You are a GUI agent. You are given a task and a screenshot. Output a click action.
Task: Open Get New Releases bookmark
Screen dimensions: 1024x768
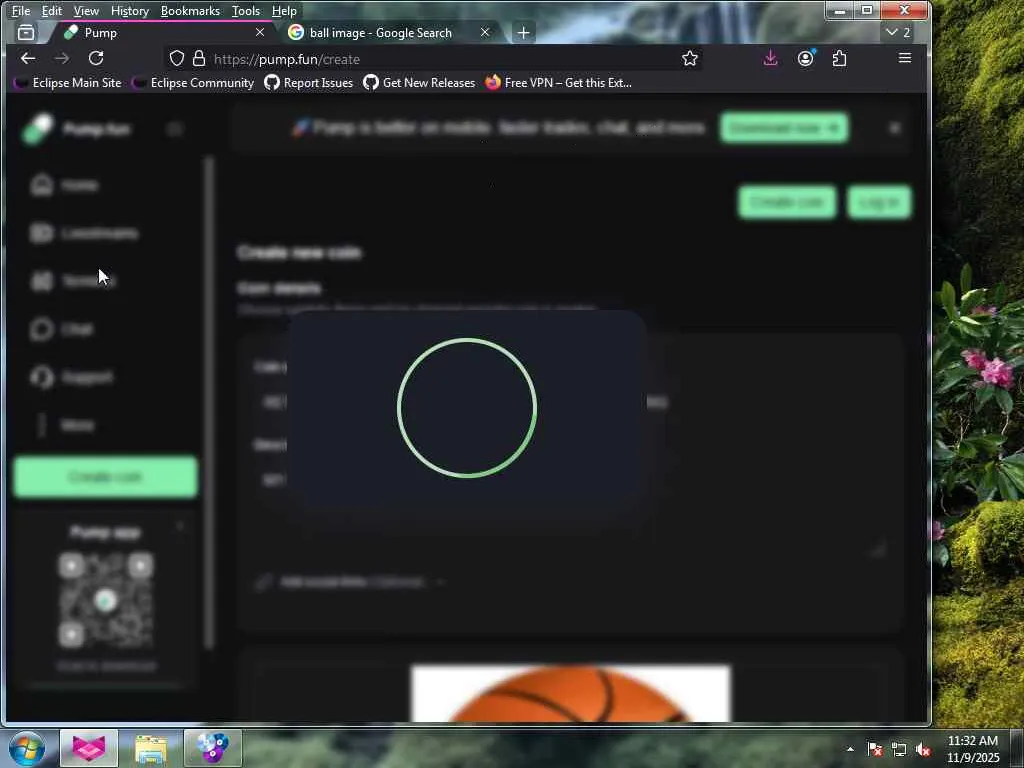[419, 82]
